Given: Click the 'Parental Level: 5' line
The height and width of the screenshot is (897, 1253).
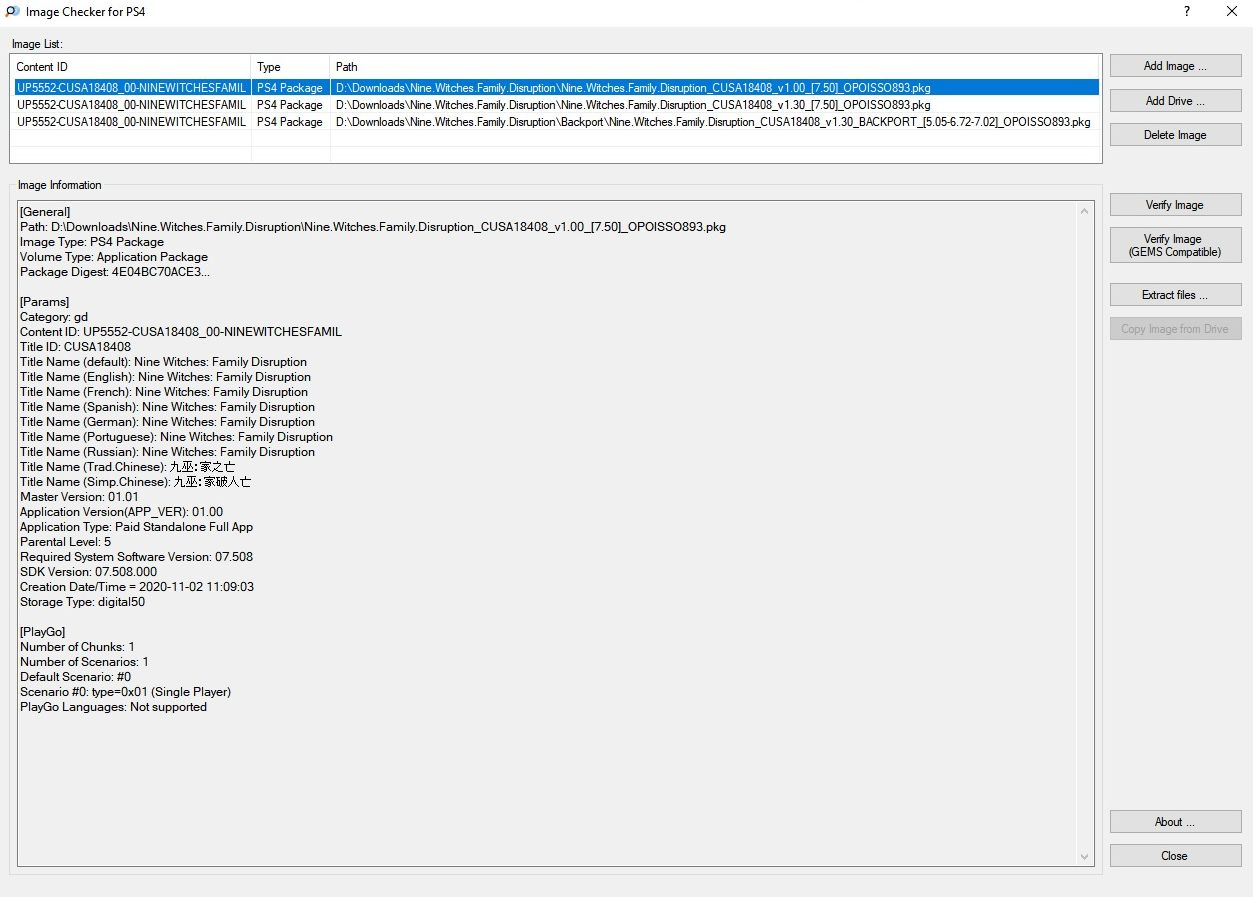Looking at the screenshot, I should (65, 542).
